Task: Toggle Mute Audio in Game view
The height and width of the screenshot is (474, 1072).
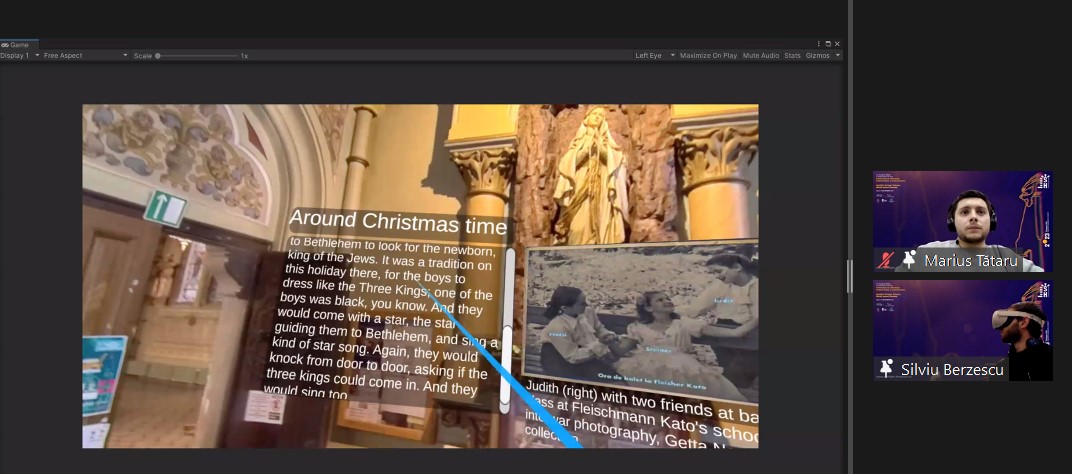Action: pos(760,56)
